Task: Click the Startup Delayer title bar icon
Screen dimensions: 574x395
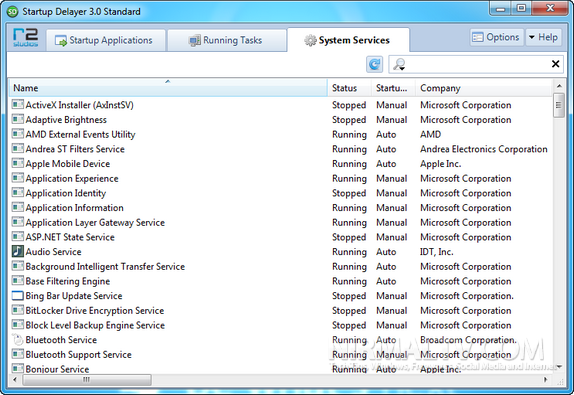Action: (x=12, y=12)
